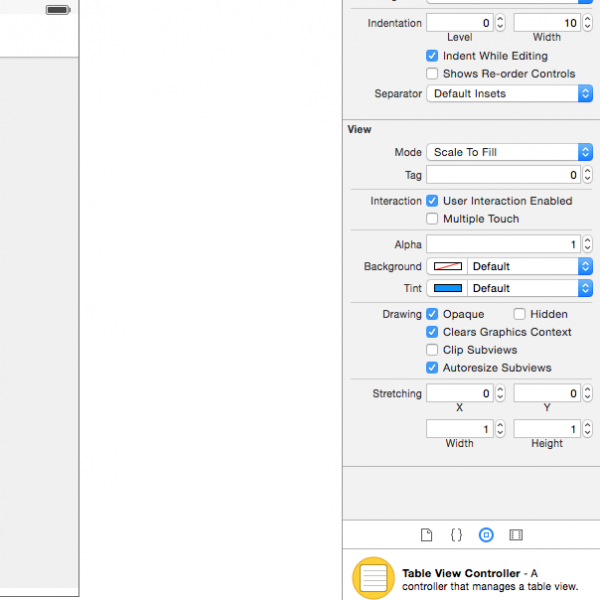Open the Code Snippet library icon
Screen dimensions: 600x600
(x=456, y=535)
